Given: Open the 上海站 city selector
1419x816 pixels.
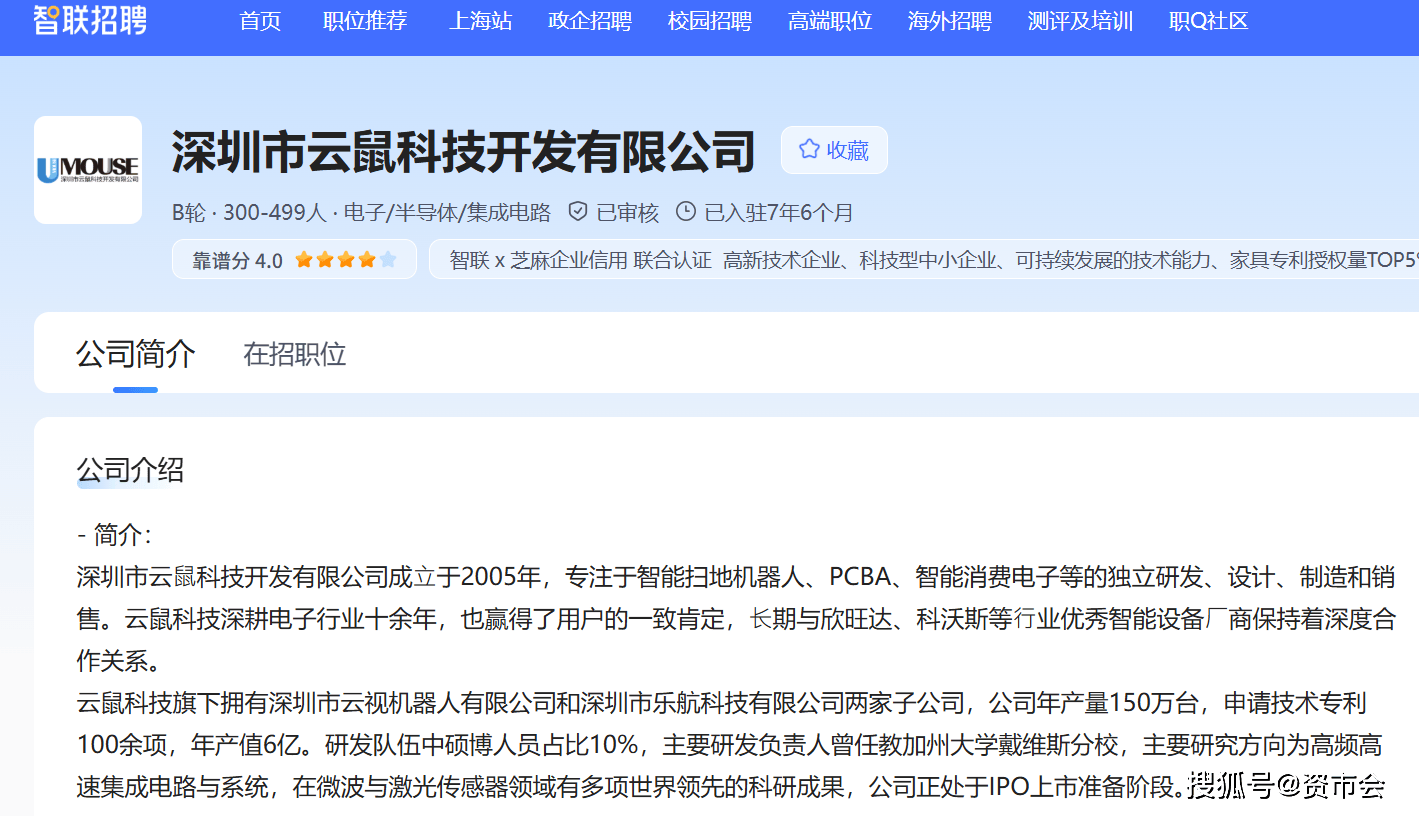Looking at the screenshot, I should [480, 21].
